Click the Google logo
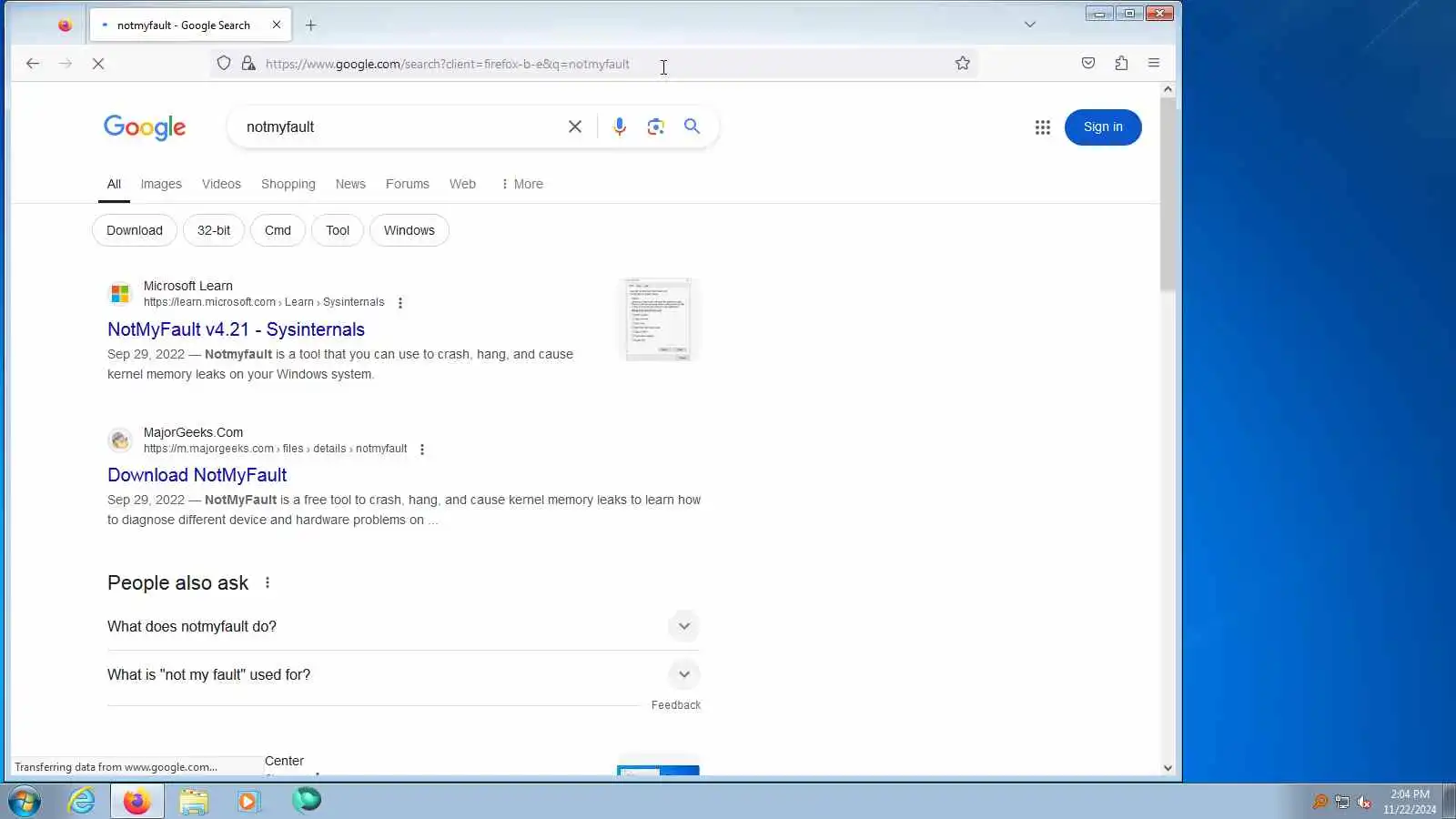The image size is (1456, 819). pyautogui.click(x=145, y=127)
